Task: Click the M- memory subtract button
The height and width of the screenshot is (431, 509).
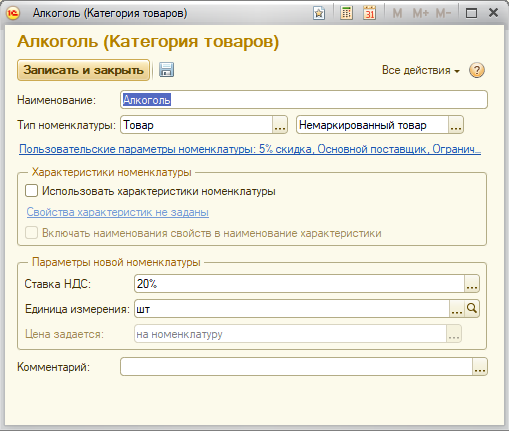Action: pyautogui.click(x=443, y=13)
